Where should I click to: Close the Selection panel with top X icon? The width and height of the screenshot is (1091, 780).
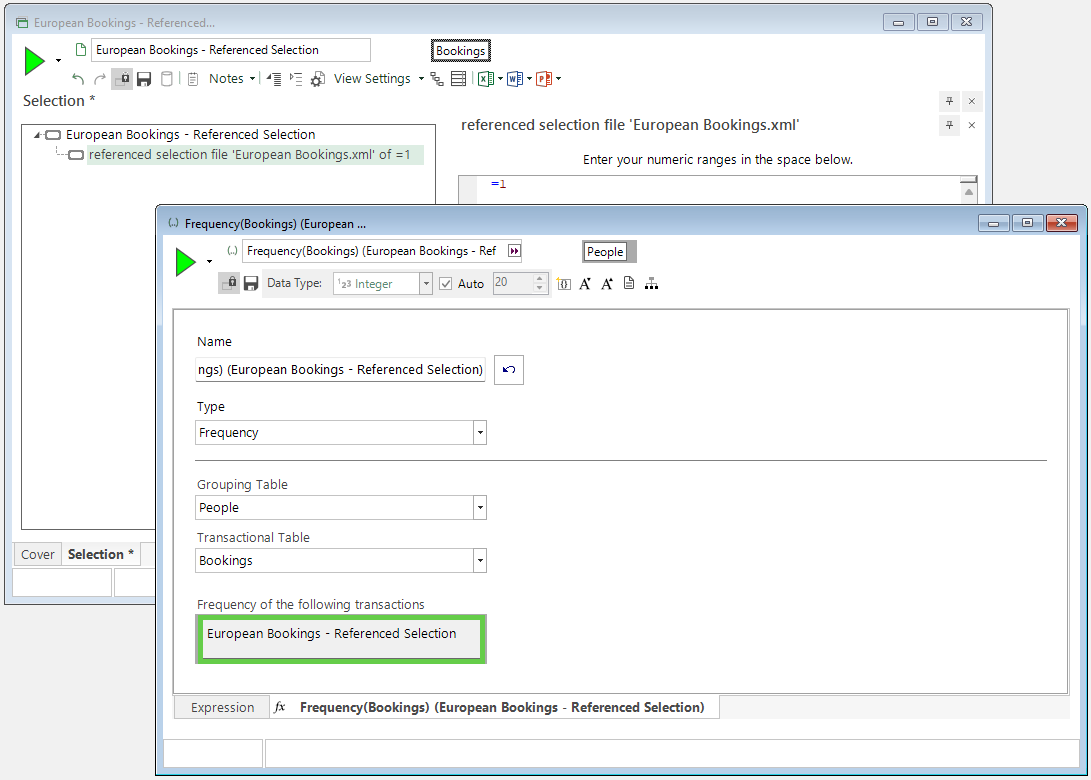pyautogui.click(x=972, y=102)
